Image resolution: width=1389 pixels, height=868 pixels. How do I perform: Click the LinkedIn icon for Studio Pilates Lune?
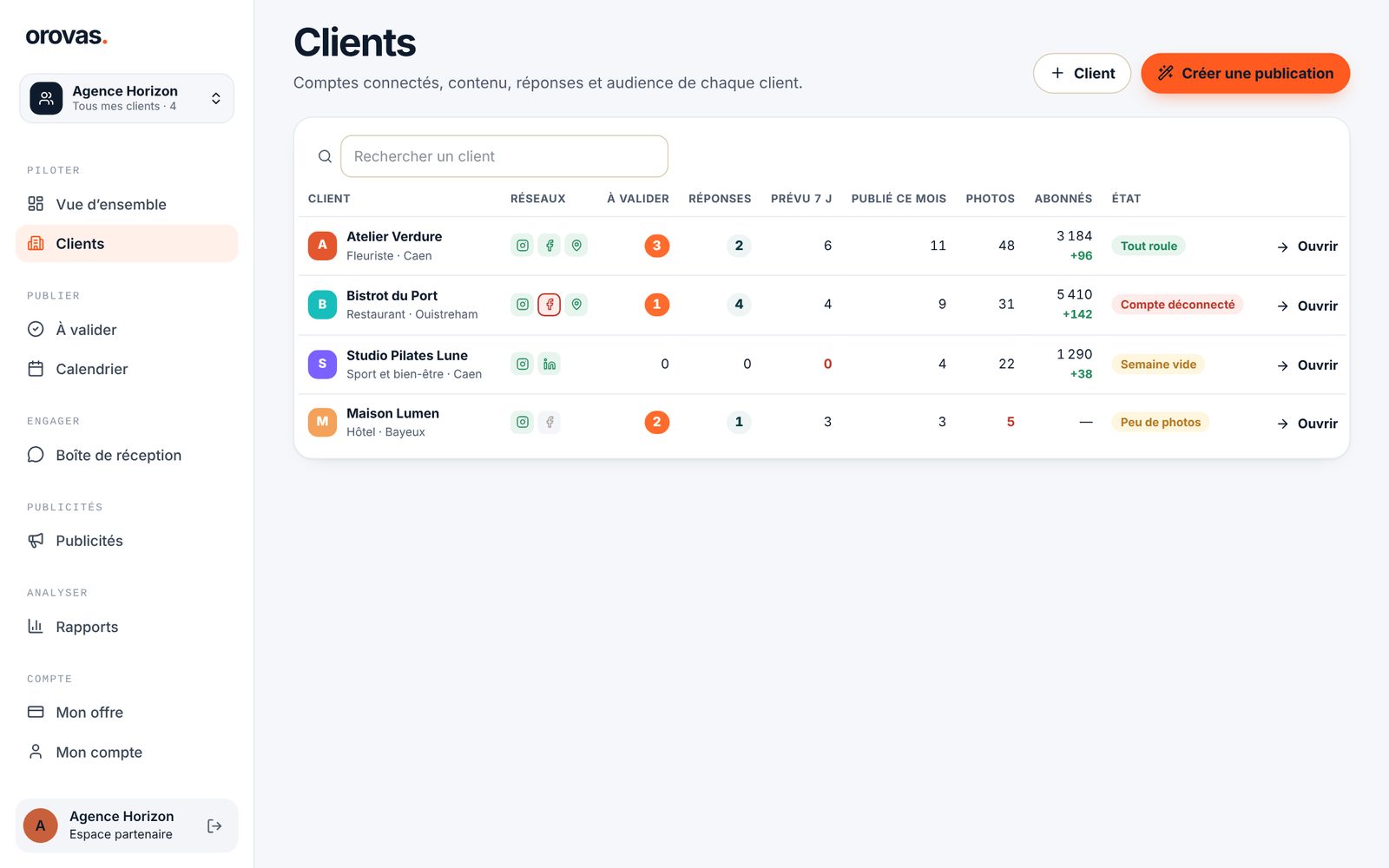(x=549, y=364)
